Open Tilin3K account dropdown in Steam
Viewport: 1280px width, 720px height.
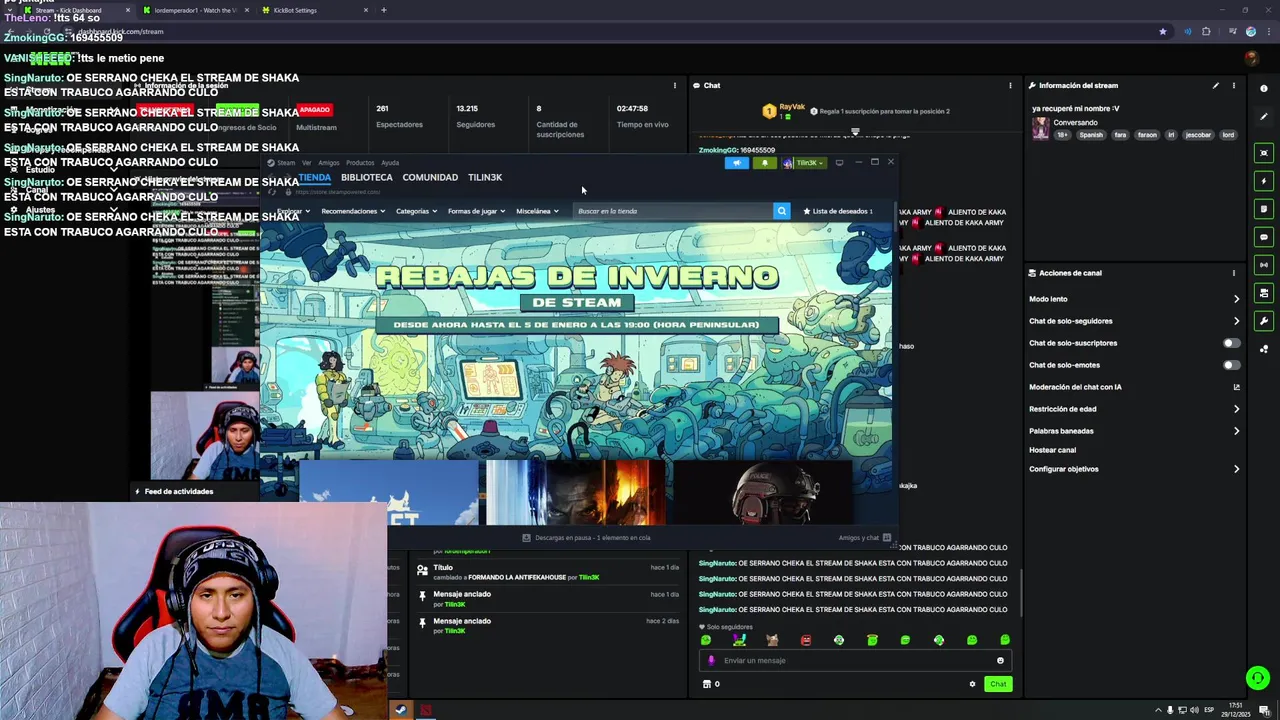(x=804, y=163)
